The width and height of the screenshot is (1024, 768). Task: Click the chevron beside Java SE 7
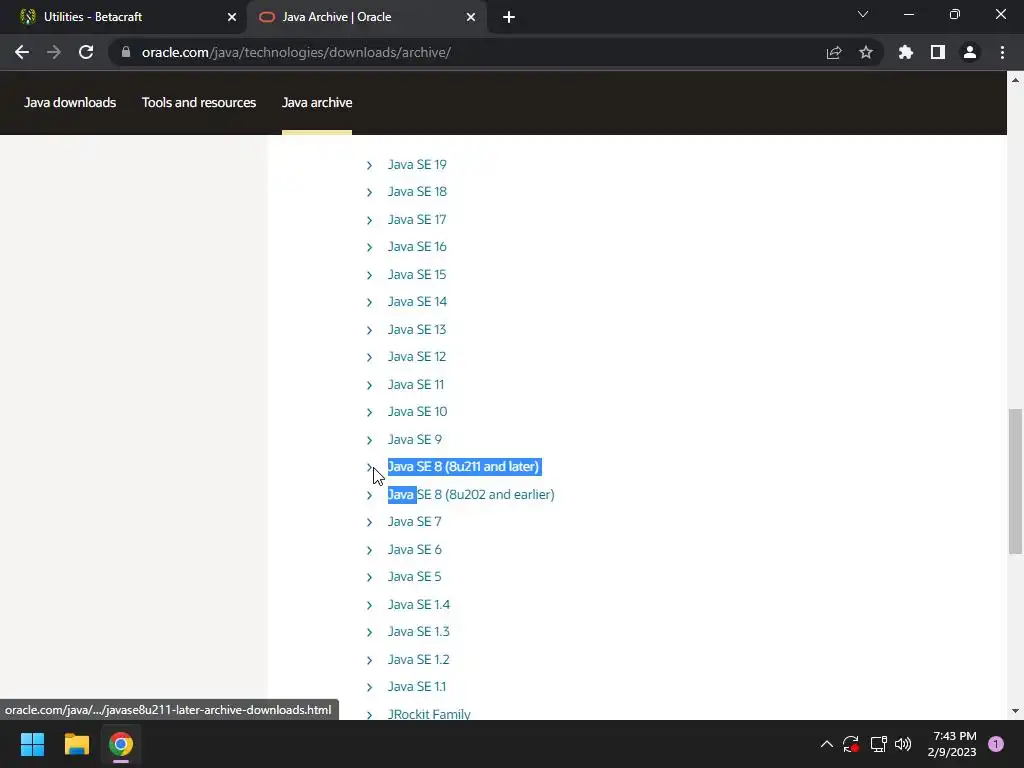pyautogui.click(x=369, y=522)
